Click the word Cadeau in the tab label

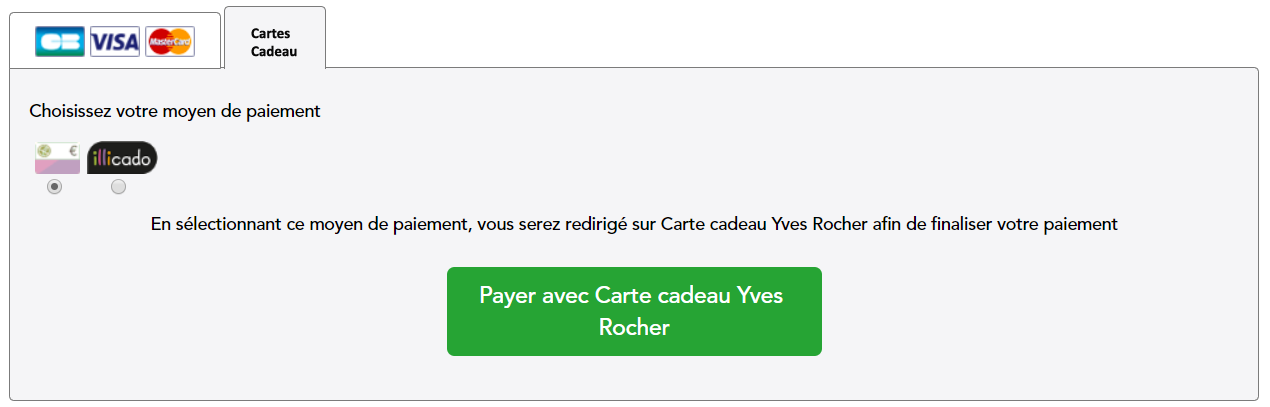click(274, 51)
